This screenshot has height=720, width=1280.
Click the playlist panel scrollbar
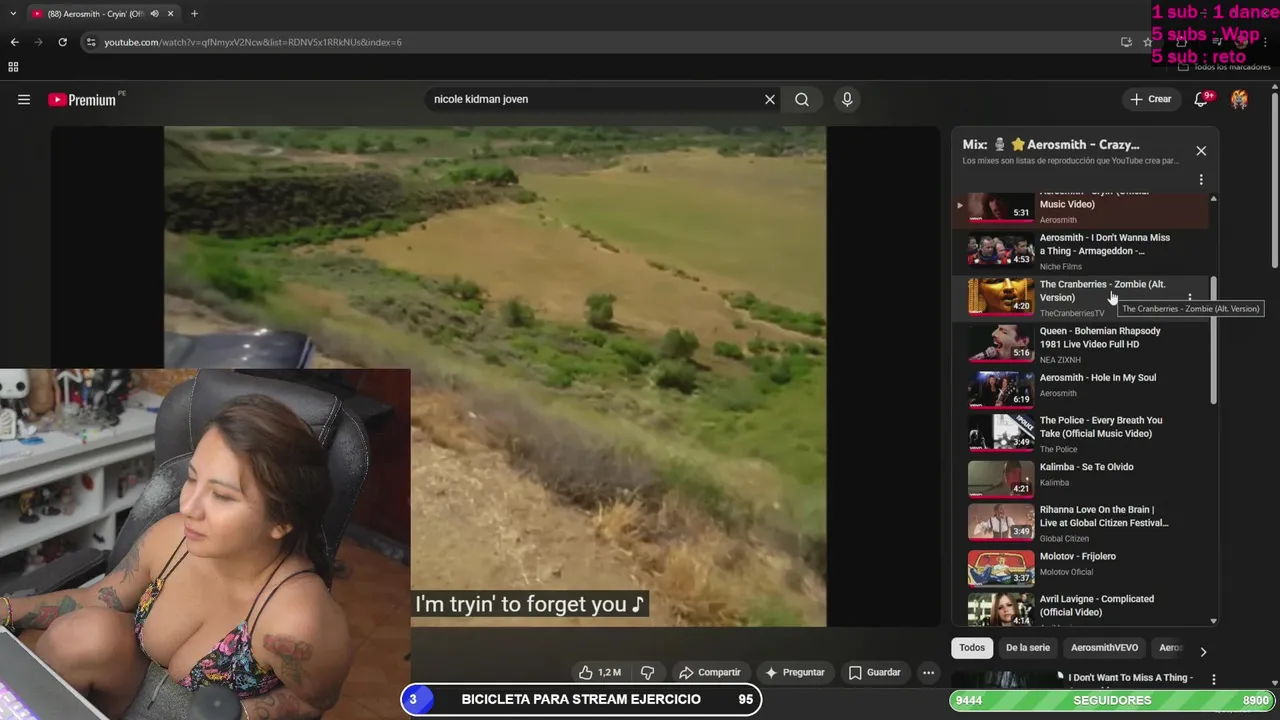click(1214, 340)
